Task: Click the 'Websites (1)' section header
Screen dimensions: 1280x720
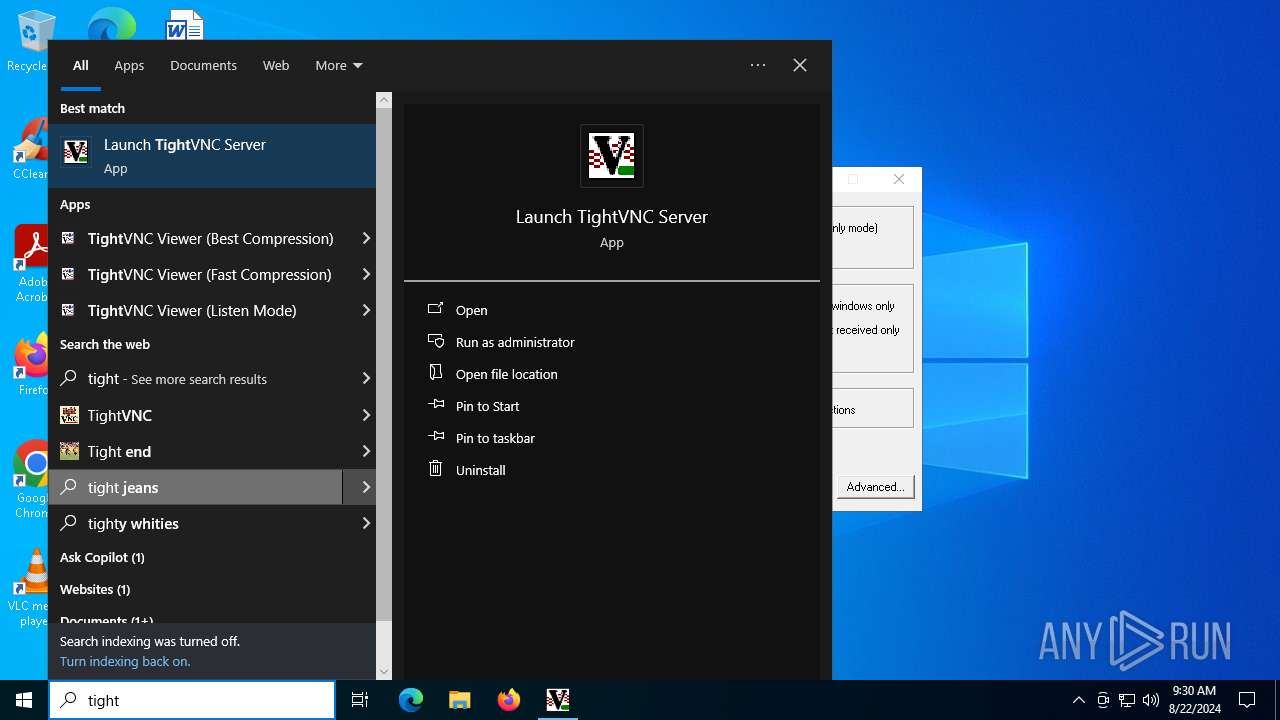Action: coord(95,589)
